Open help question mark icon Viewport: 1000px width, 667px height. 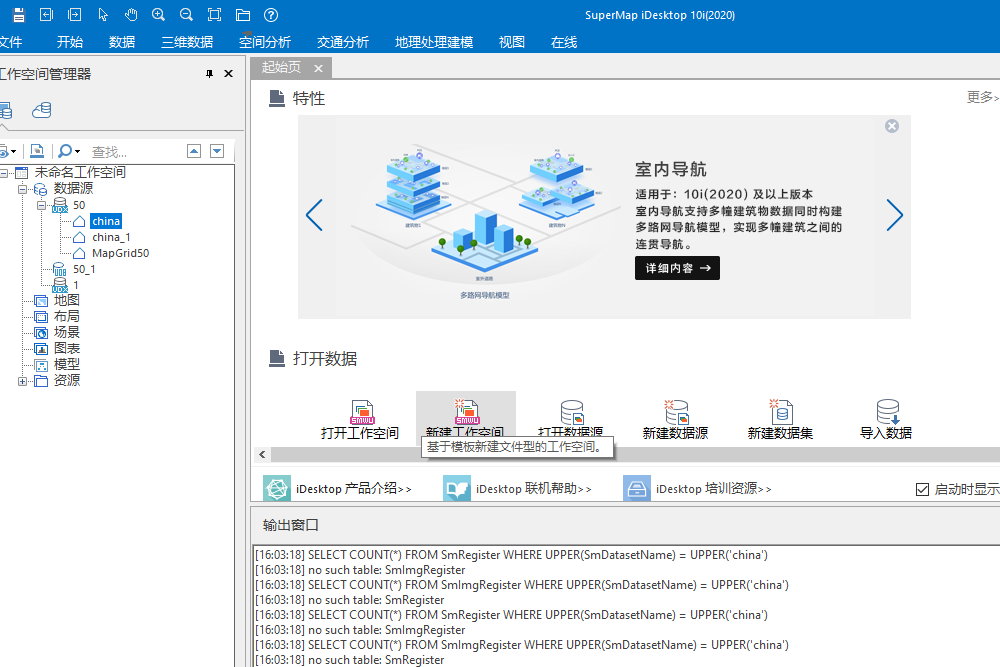pyautogui.click(x=271, y=15)
